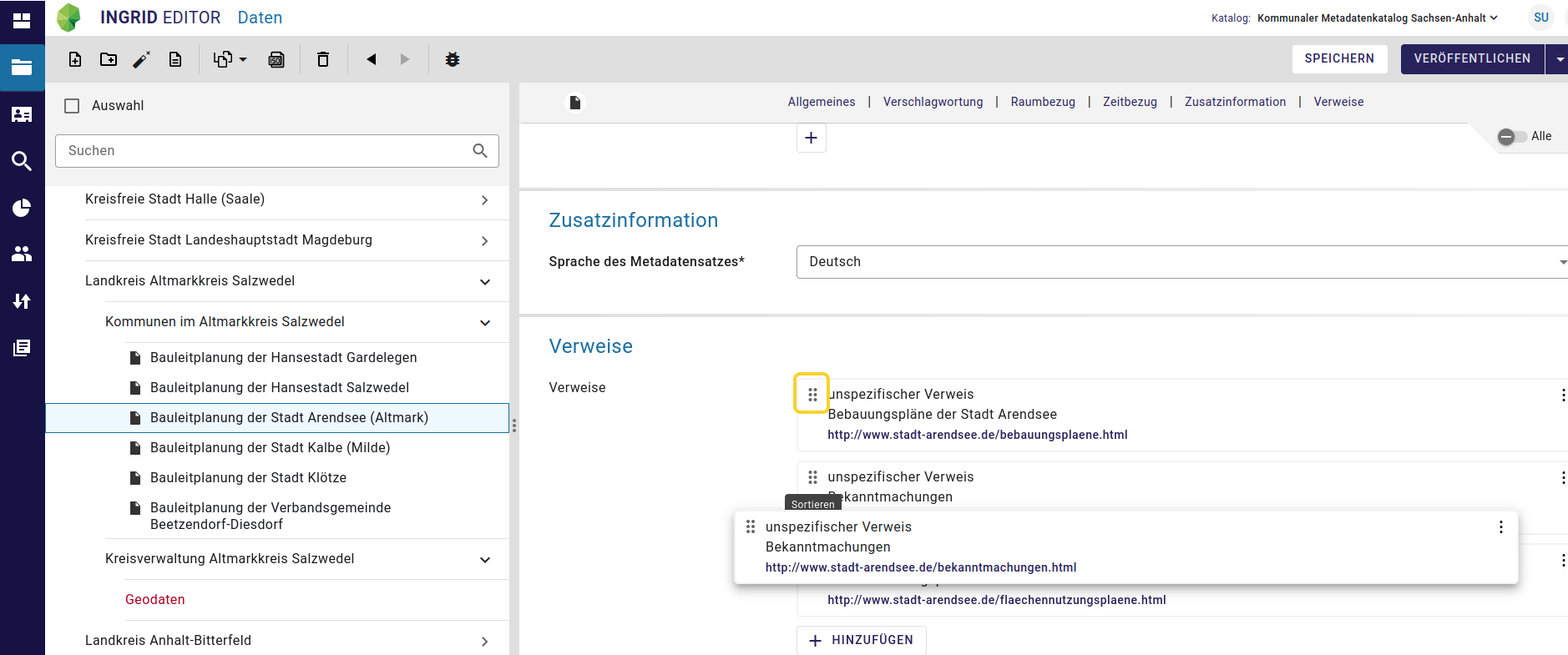
Task: Tick the Auswahl checkbox
Action: click(73, 106)
